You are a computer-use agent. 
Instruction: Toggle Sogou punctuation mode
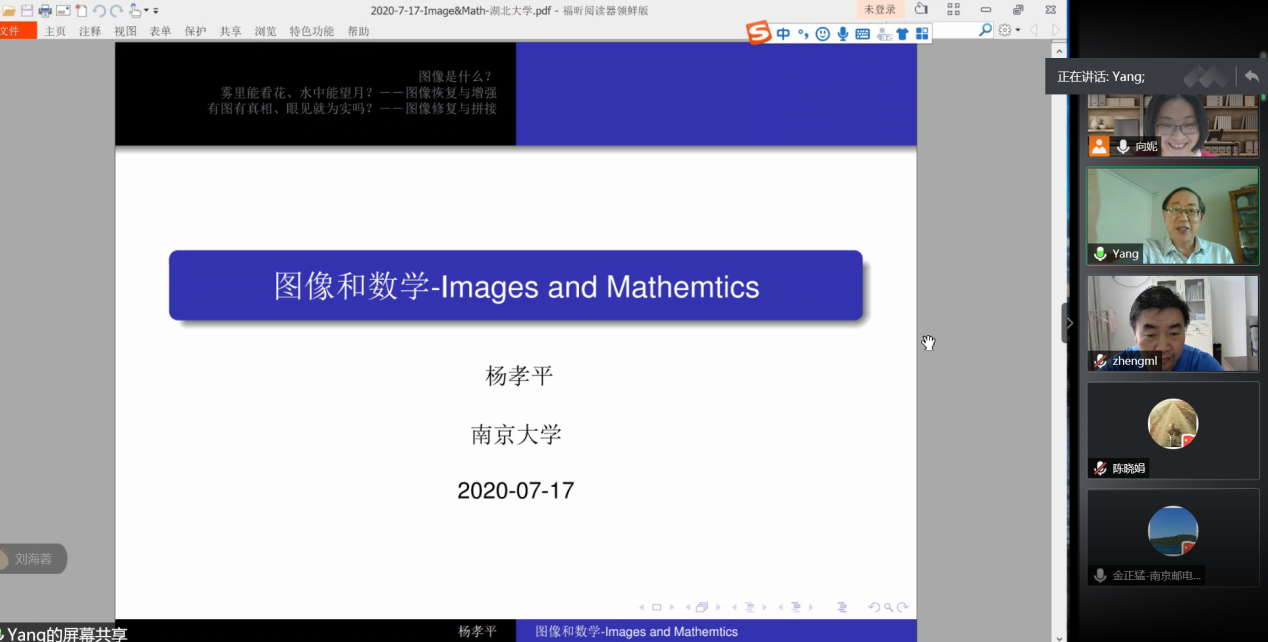[x=803, y=34]
